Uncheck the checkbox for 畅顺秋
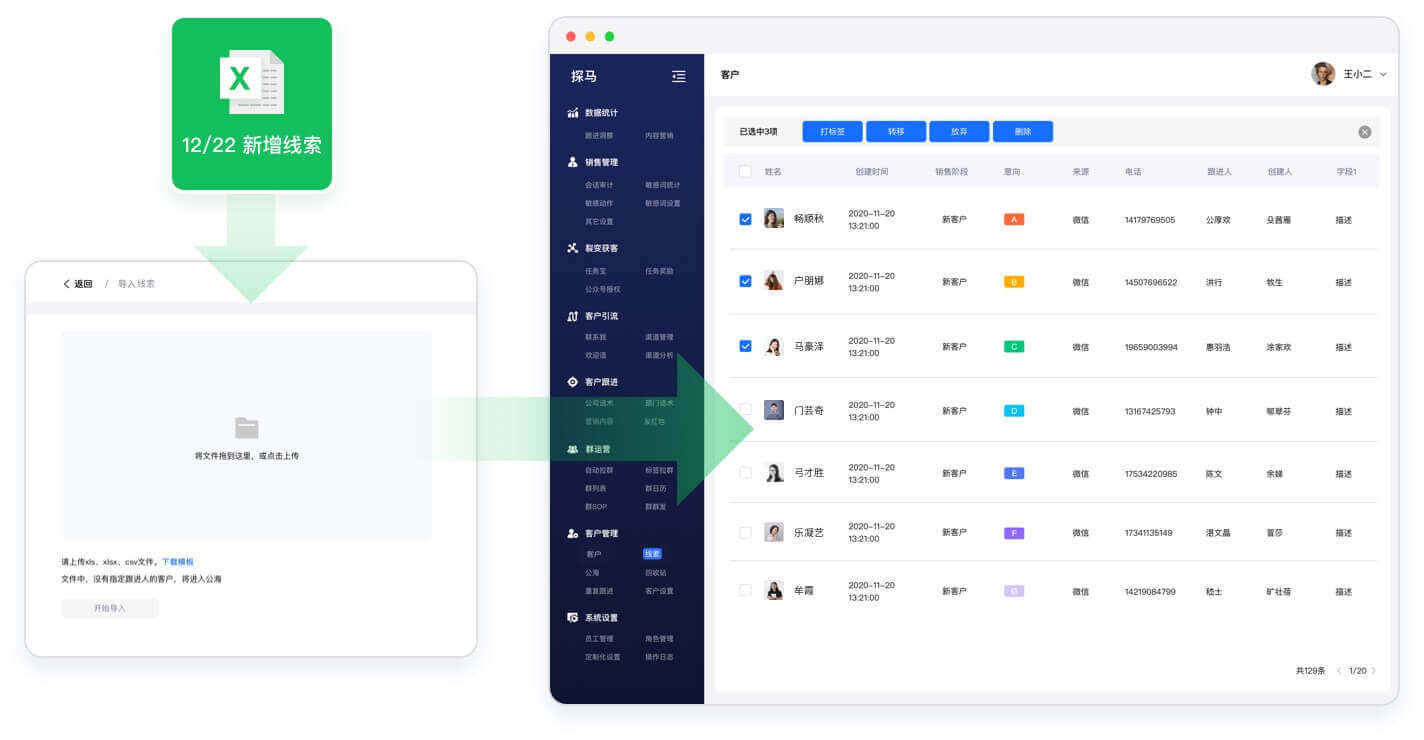The image size is (1424, 740). [745, 219]
